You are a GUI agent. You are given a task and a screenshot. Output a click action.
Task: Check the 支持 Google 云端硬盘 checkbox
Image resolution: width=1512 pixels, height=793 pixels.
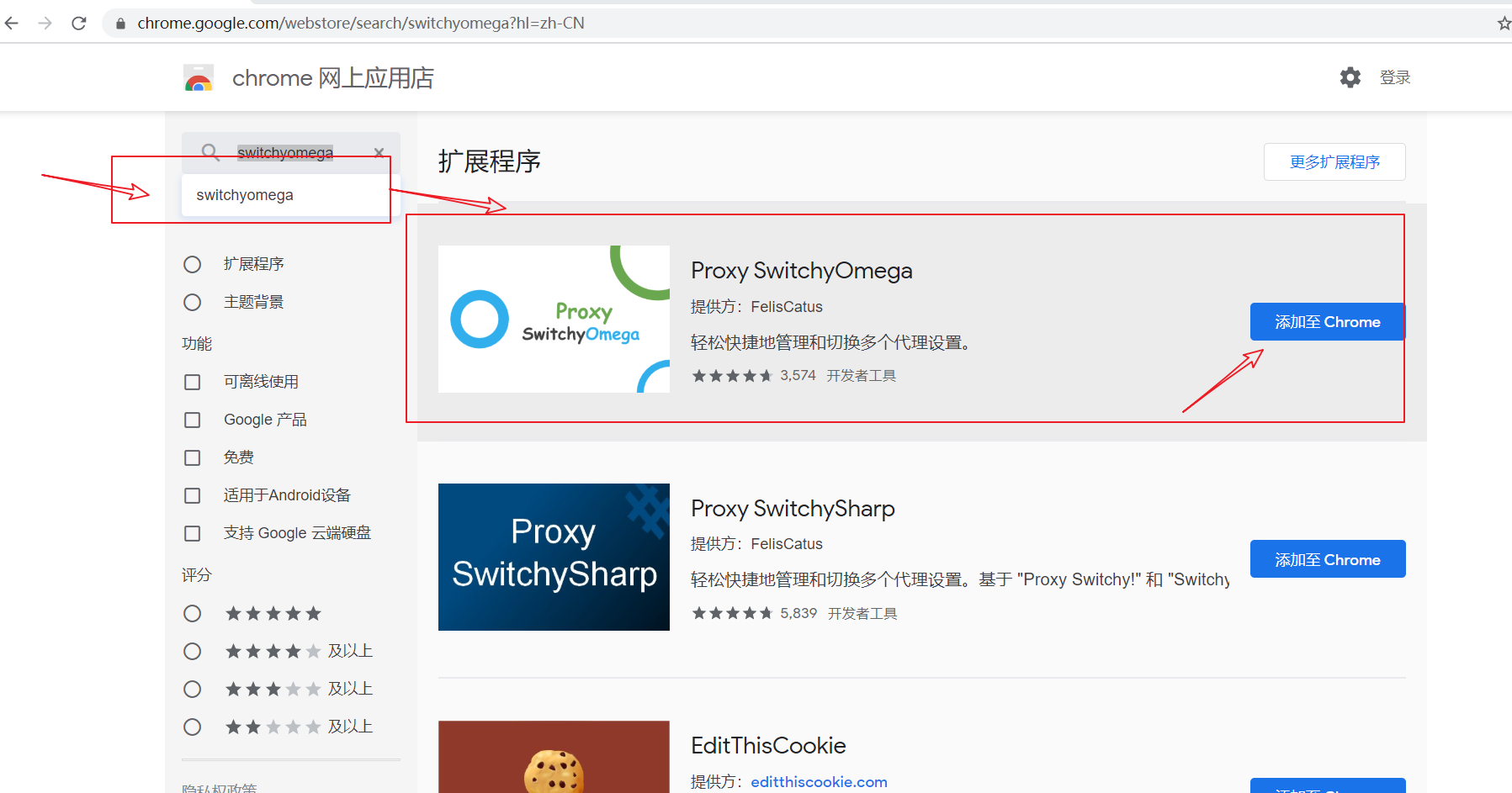pyautogui.click(x=192, y=533)
